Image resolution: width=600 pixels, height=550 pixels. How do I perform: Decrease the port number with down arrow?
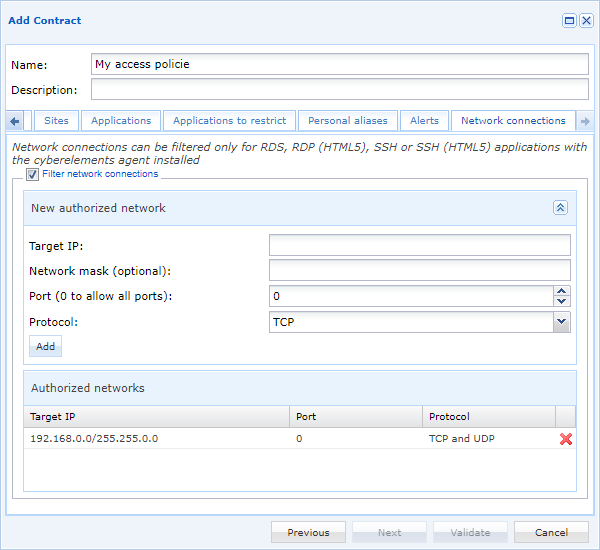pos(562,301)
